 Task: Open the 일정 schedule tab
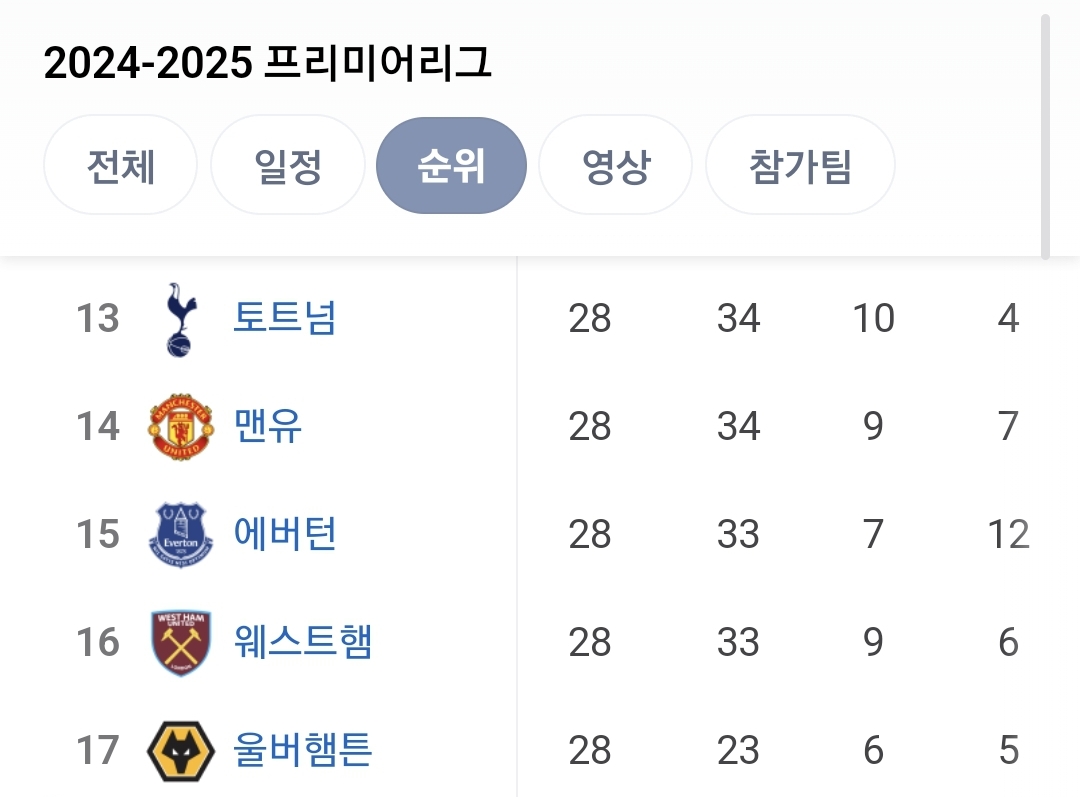(x=288, y=165)
